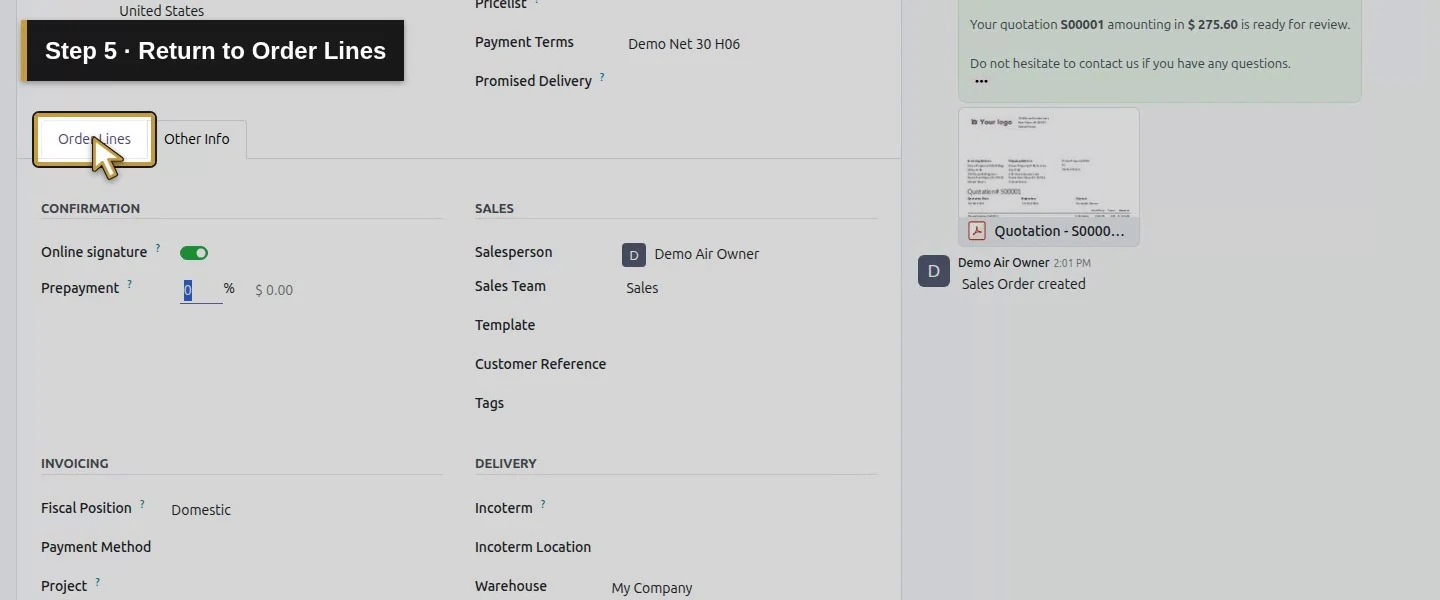Click the S00001 quotation number in message
1440x600 pixels.
[1082, 25]
